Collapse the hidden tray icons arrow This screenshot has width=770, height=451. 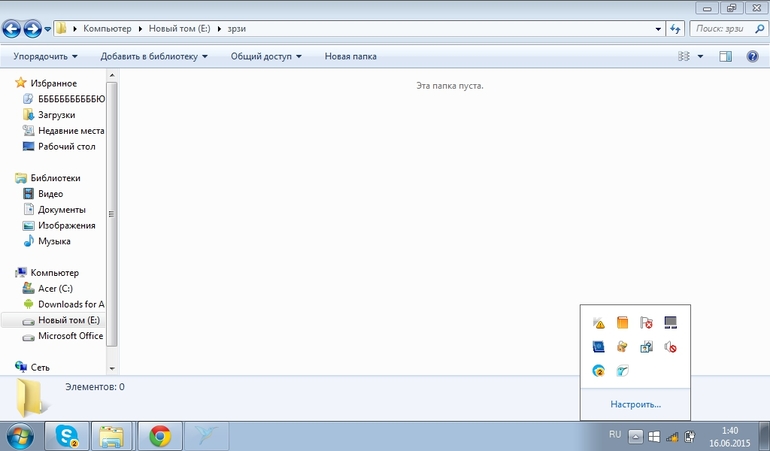(635, 437)
